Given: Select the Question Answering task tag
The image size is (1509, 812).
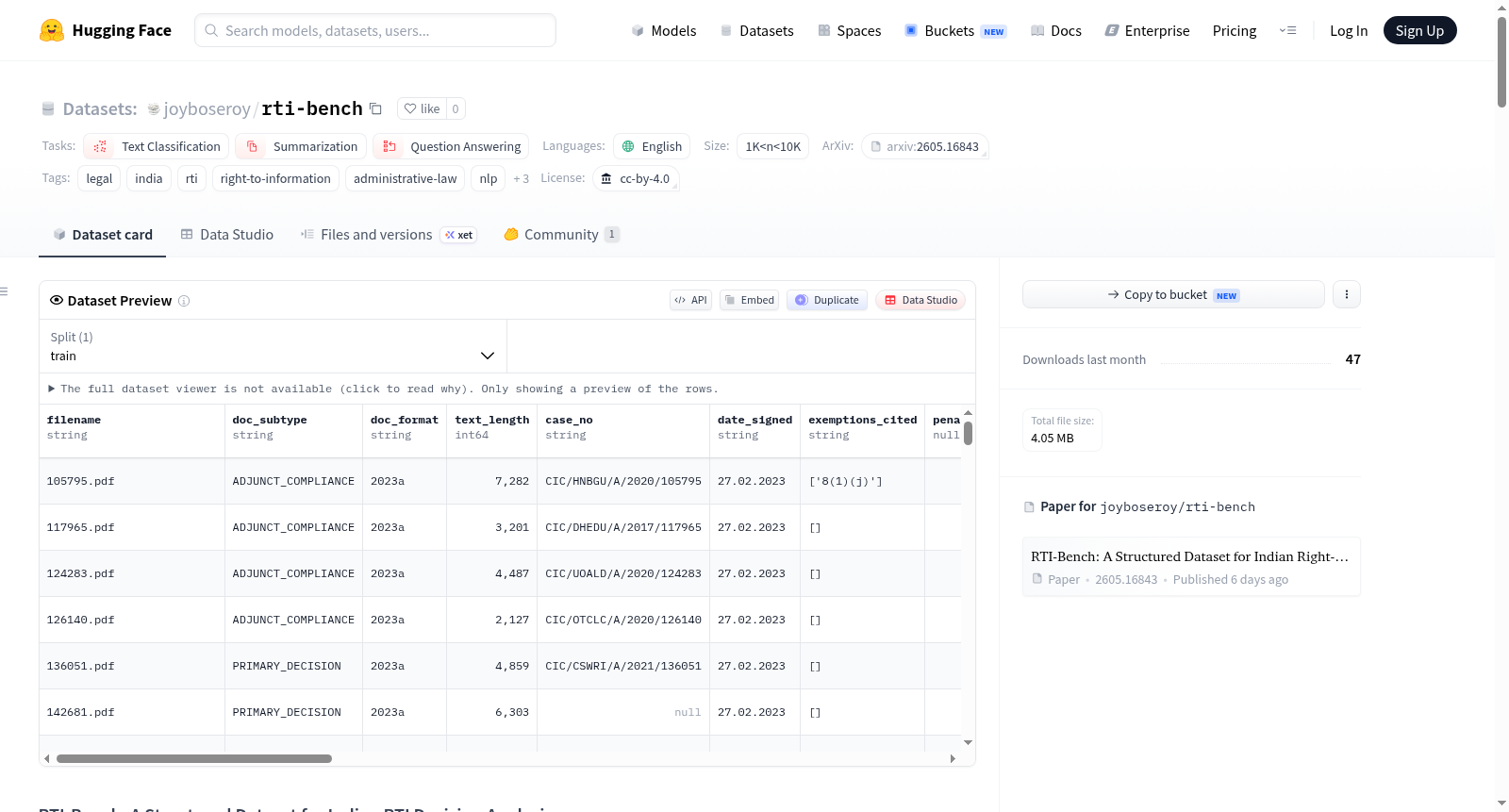Looking at the screenshot, I should 451,146.
